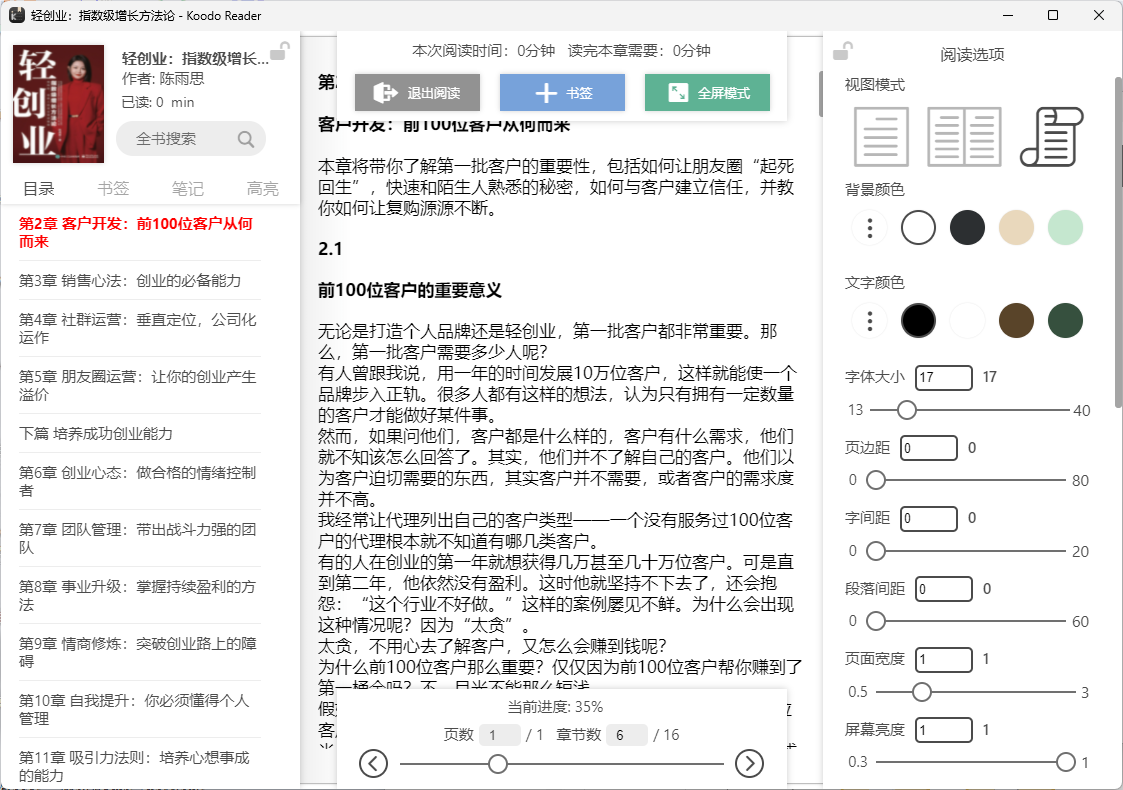Choose black text color
Viewport: 1123px width, 790px height.
(x=918, y=320)
